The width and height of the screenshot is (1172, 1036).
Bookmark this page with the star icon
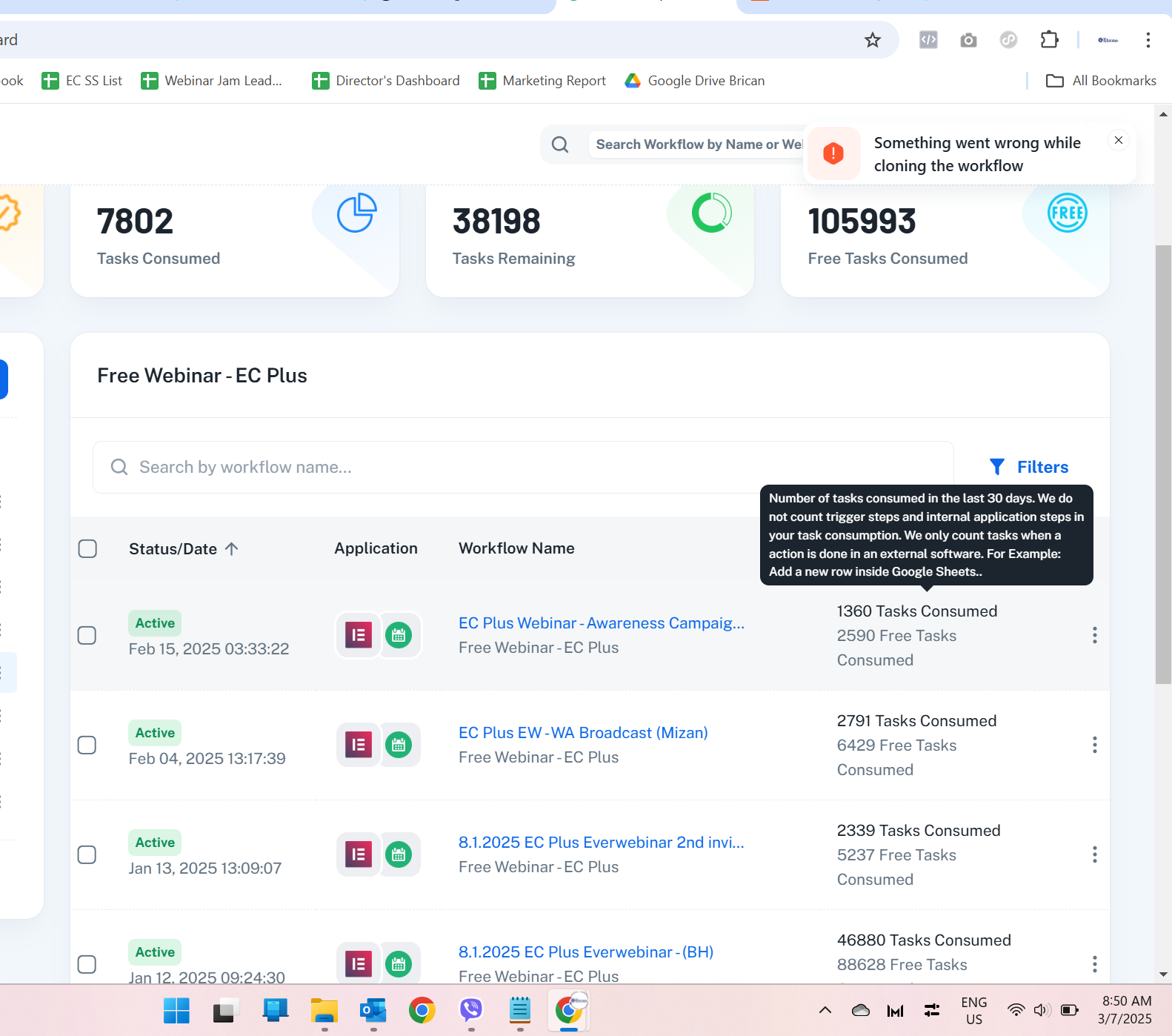tap(872, 40)
